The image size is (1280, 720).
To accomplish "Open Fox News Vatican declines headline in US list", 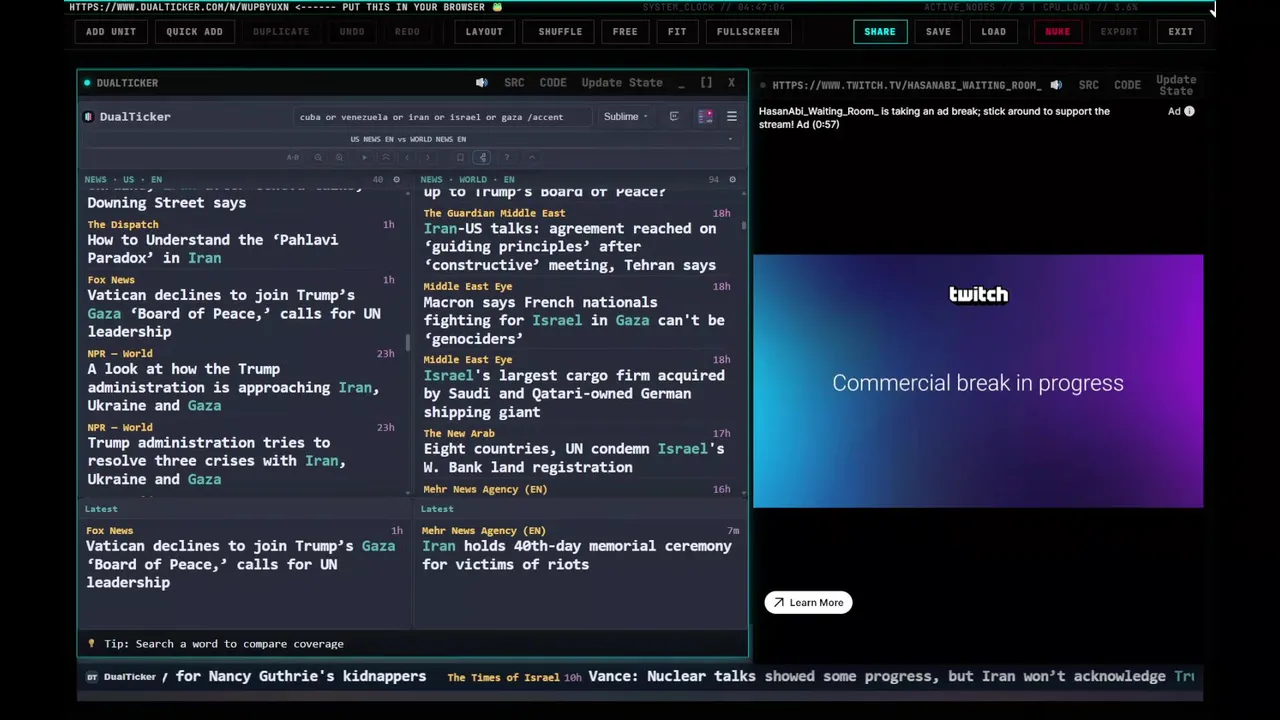I will [x=234, y=313].
